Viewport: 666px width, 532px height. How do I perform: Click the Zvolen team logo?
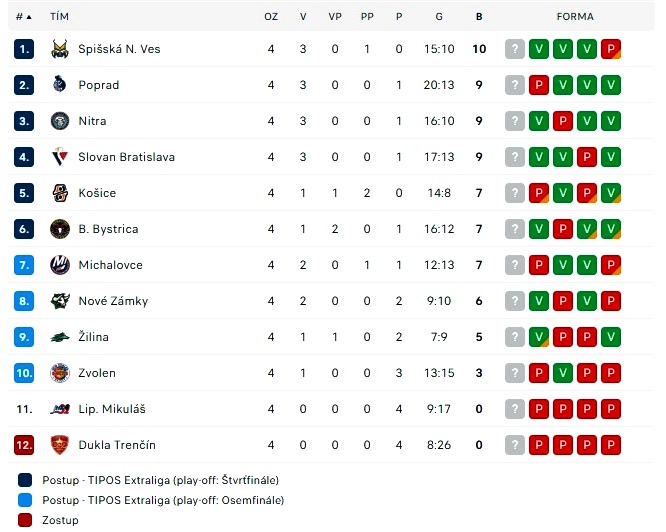click(60, 373)
